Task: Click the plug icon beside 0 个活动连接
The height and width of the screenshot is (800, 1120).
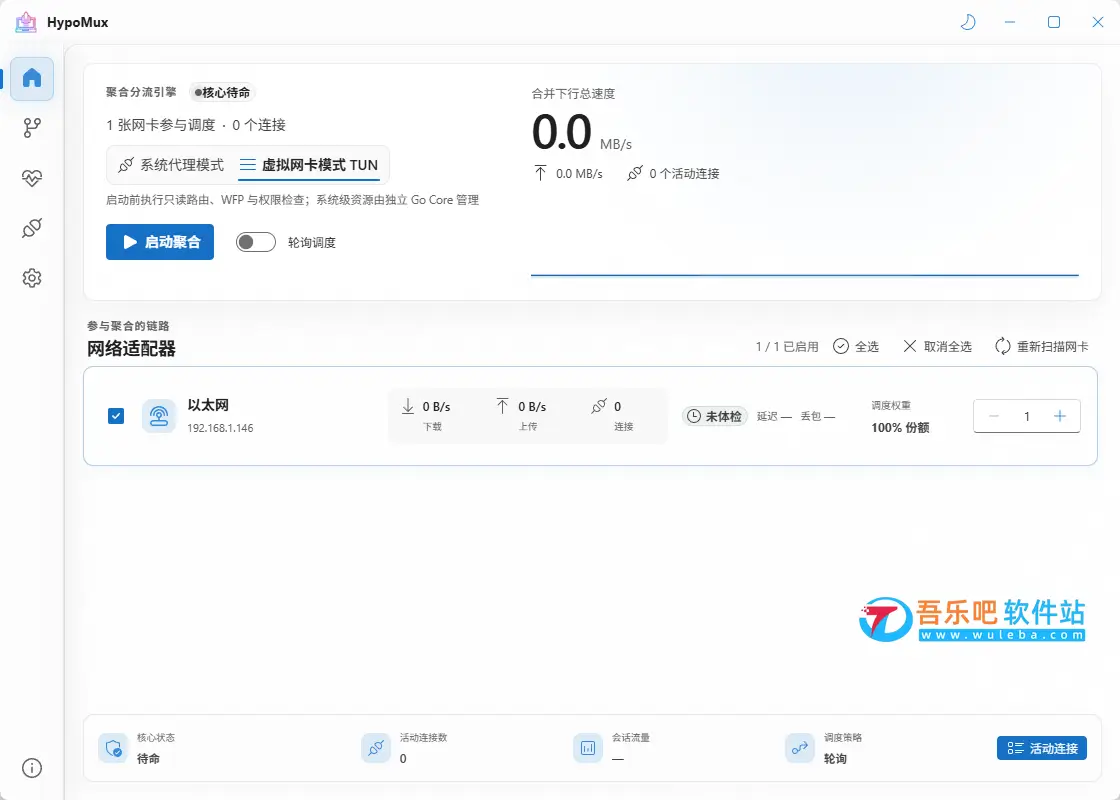Action: click(x=634, y=174)
